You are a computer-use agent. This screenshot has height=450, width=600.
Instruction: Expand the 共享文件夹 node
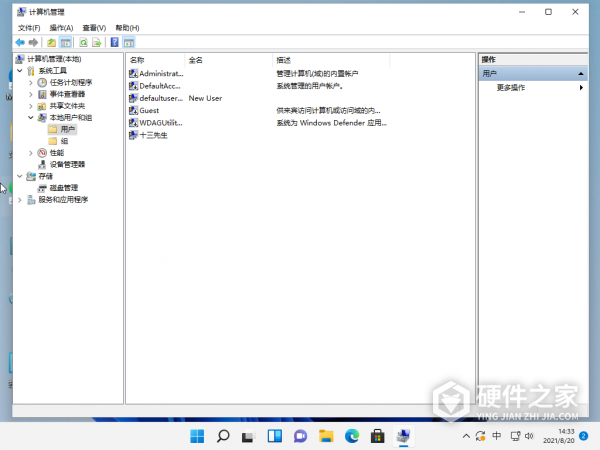pos(31,106)
